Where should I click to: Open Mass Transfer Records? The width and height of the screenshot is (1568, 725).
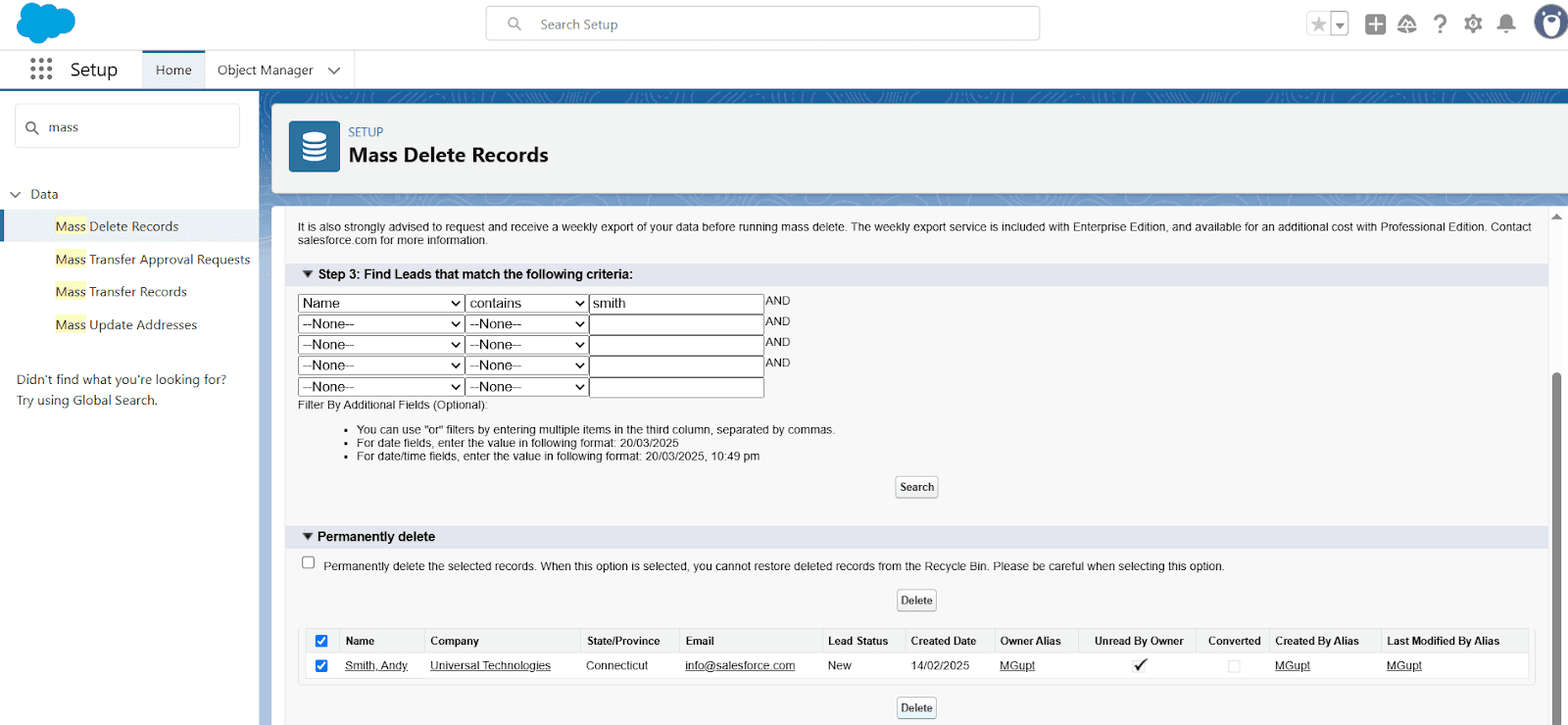pyautogui.click(x=121, y=292)
